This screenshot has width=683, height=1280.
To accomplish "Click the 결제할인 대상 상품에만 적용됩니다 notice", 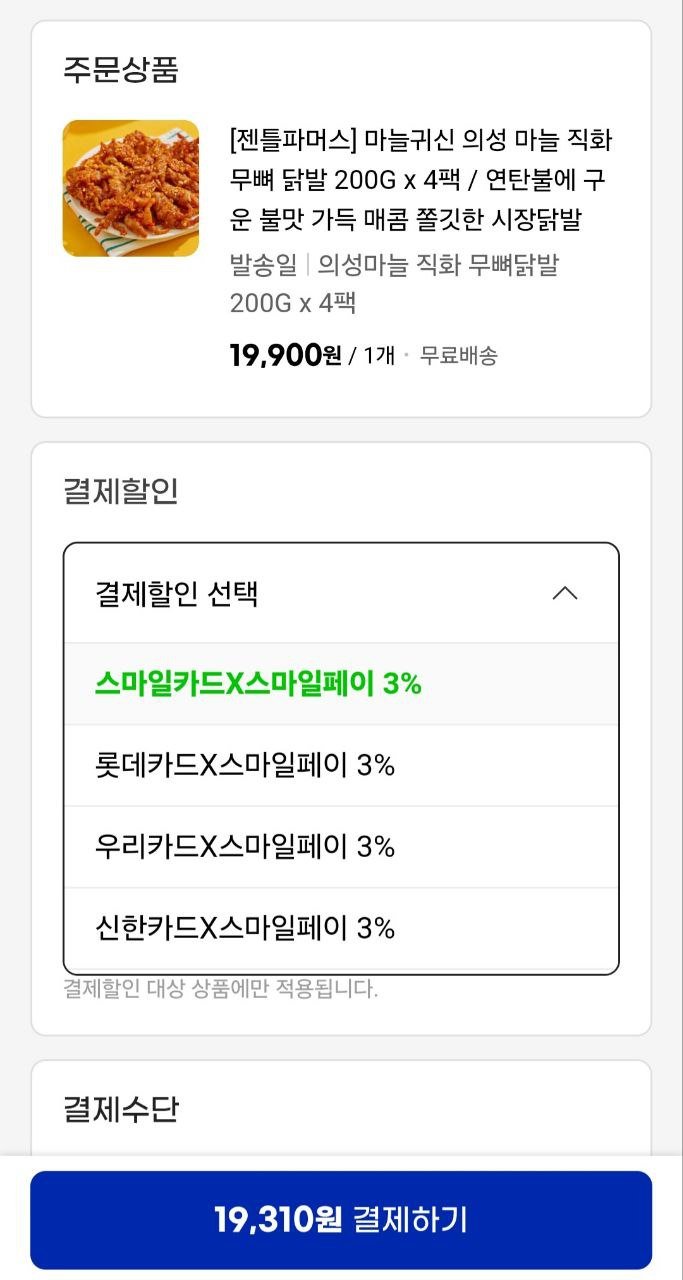I will pos(221,990).
